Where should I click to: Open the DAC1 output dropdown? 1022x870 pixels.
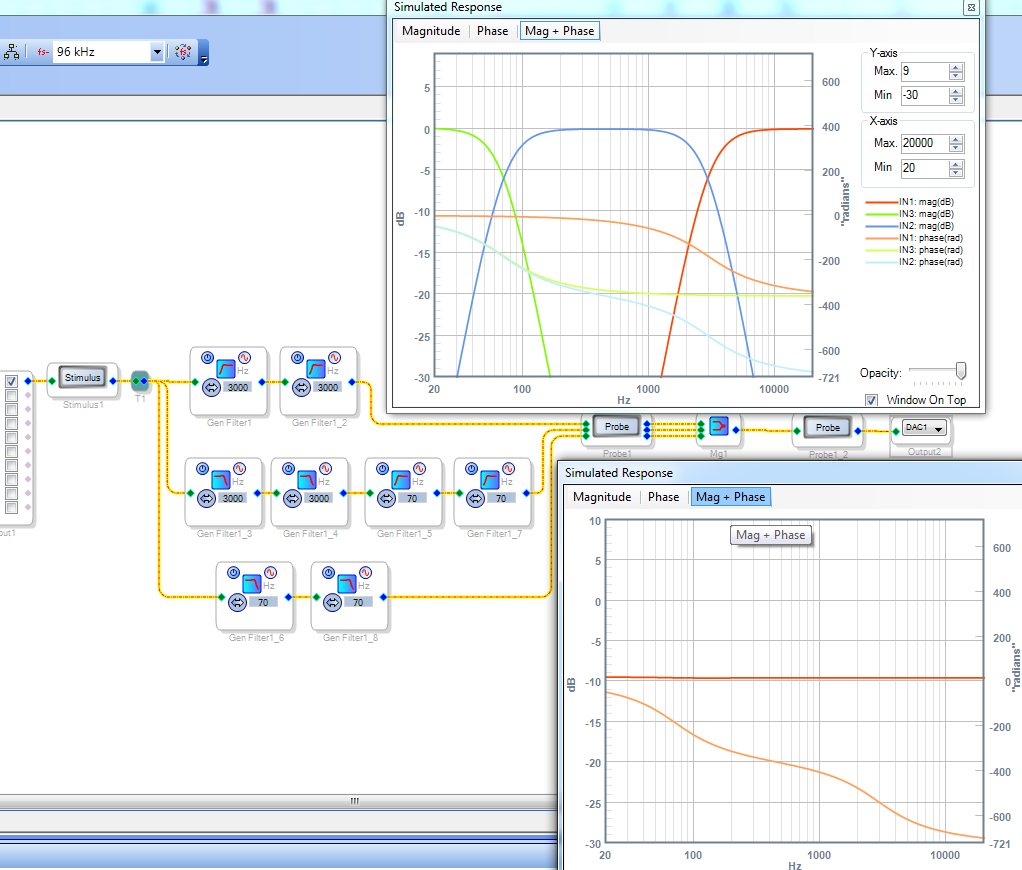pyautogui.click(x=938, y=429)
